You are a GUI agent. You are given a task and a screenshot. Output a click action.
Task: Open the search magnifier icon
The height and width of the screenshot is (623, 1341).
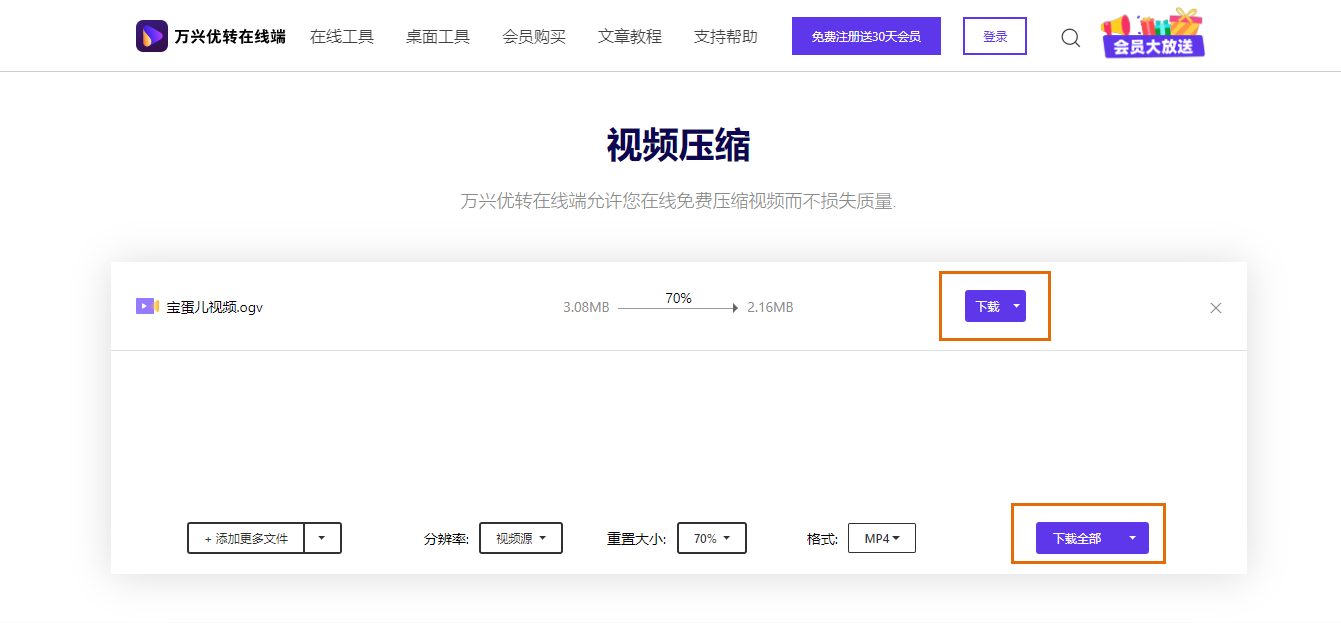point(1070,36)
